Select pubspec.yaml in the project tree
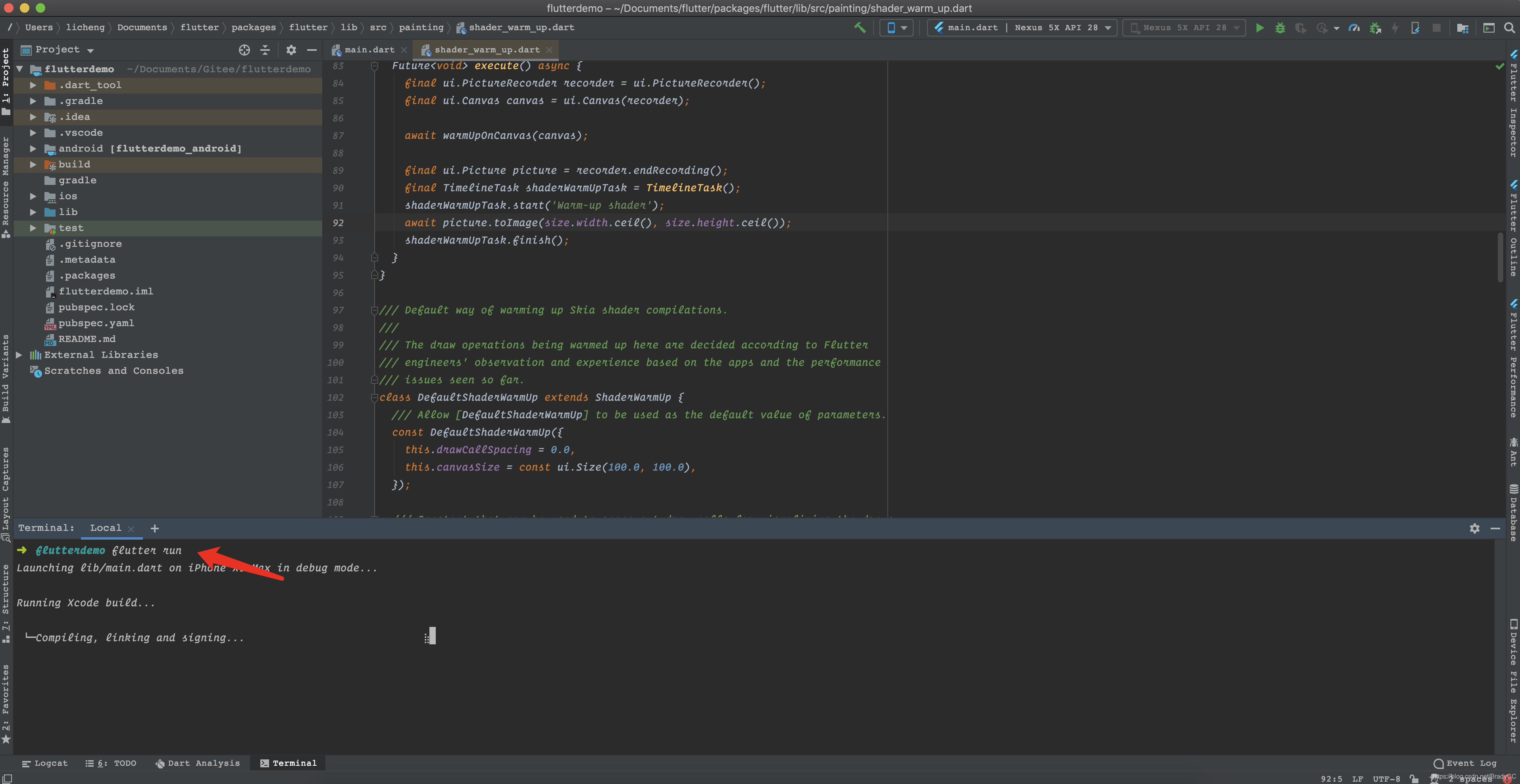Image resolution: width=1520 pixels, height=784 pixels. (96, 323)
